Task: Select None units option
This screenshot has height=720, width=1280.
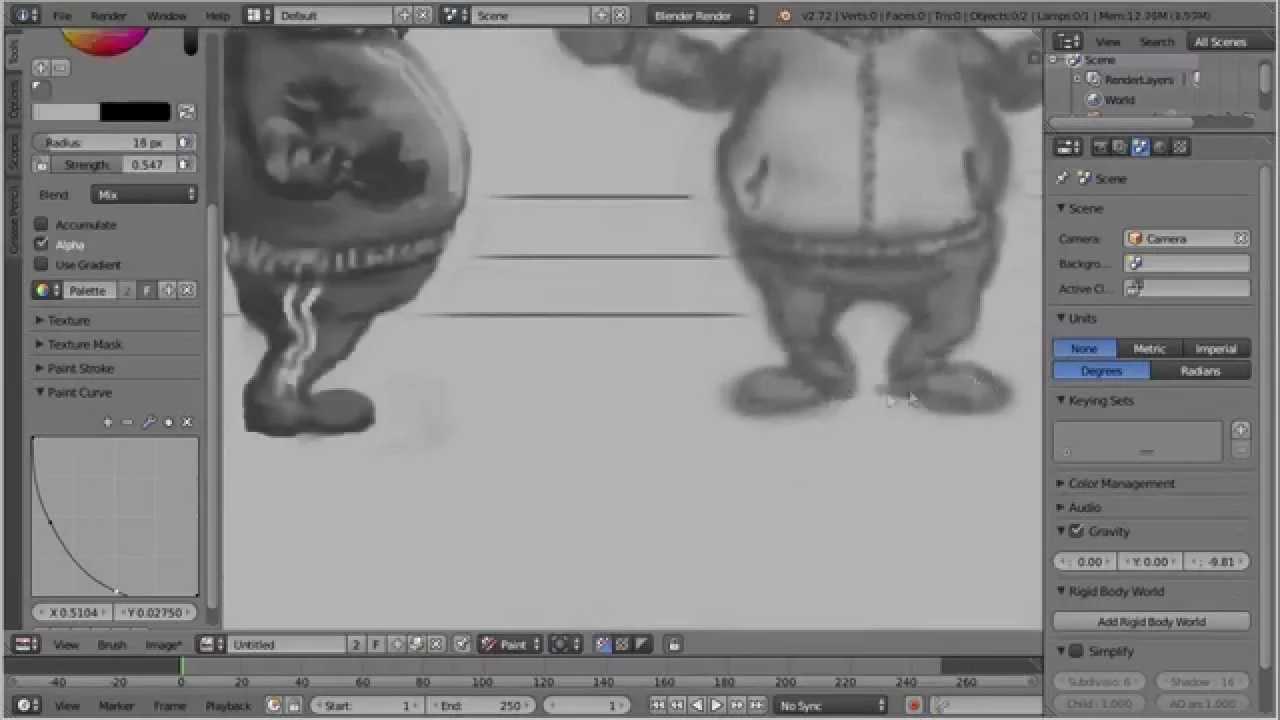Action: click(x=1084, y=349)
